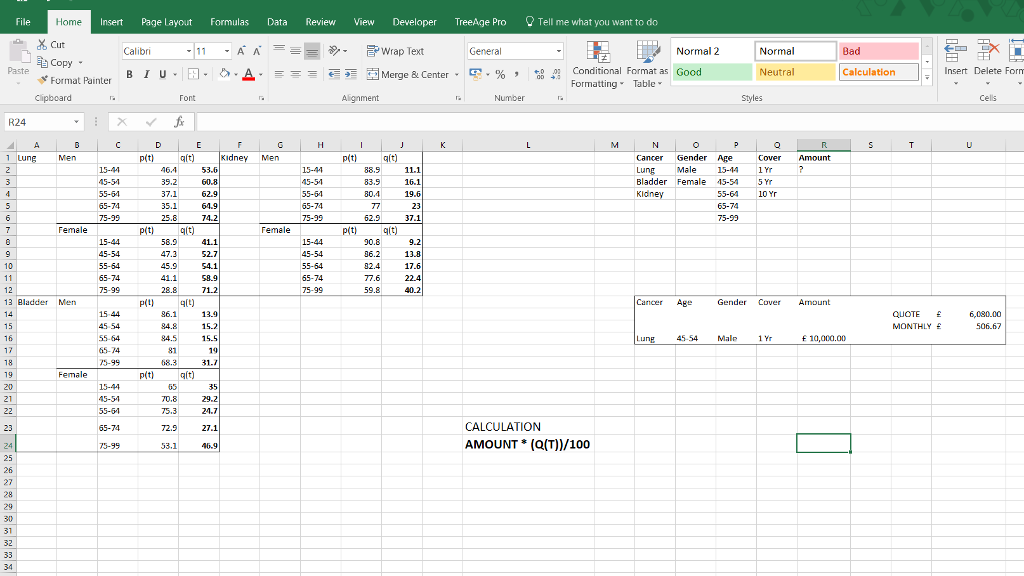Switch to the Formulas ribbon tab
Screen dimensions: 1024x576
coord(228,21)
